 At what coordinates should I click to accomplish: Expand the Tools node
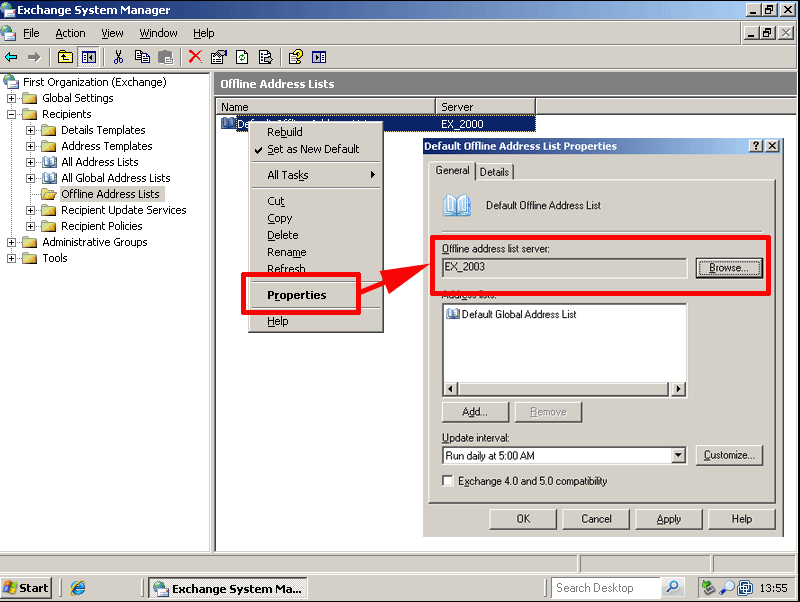(x=11, y=258)
